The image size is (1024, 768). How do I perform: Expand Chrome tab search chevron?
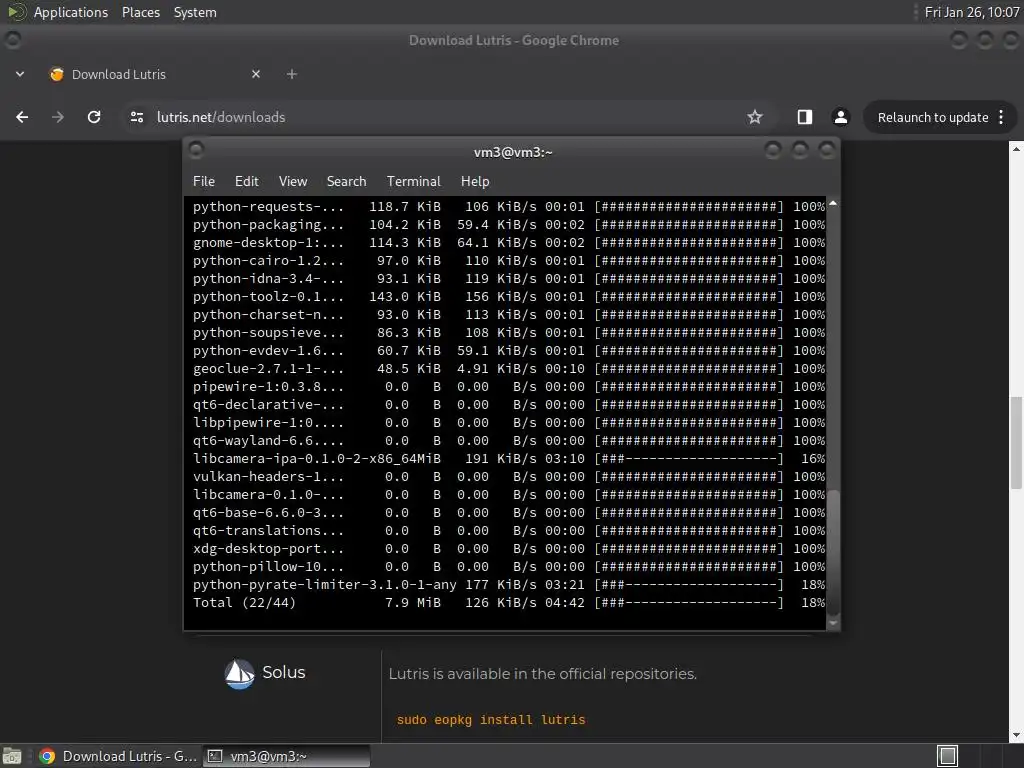point(20,74)
